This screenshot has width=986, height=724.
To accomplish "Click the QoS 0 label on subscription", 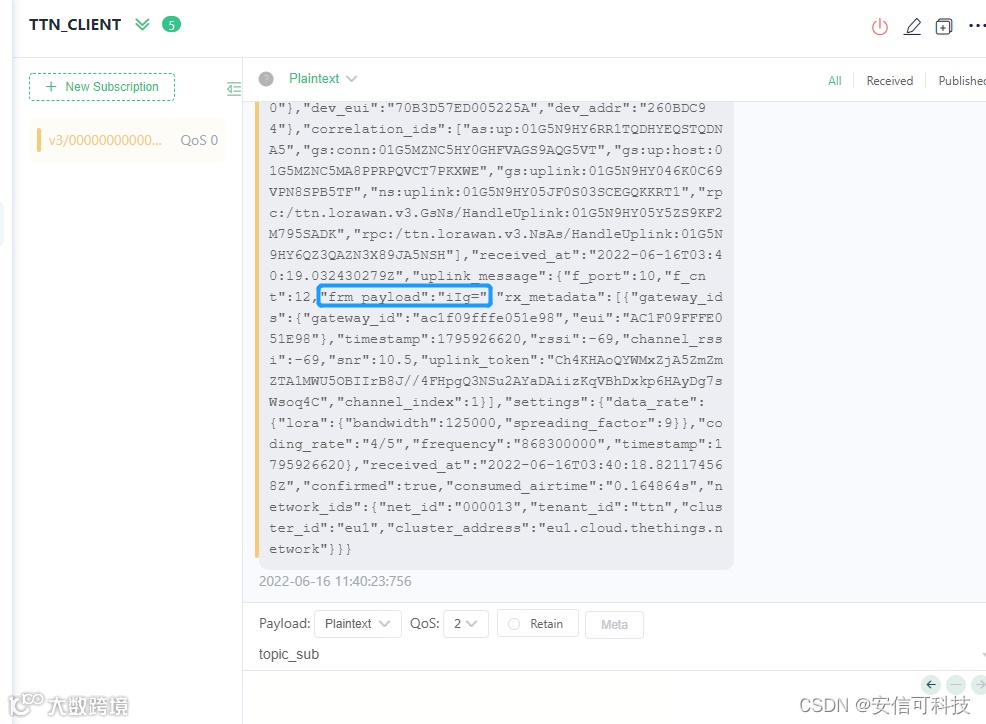I will (x=199, y=140).
